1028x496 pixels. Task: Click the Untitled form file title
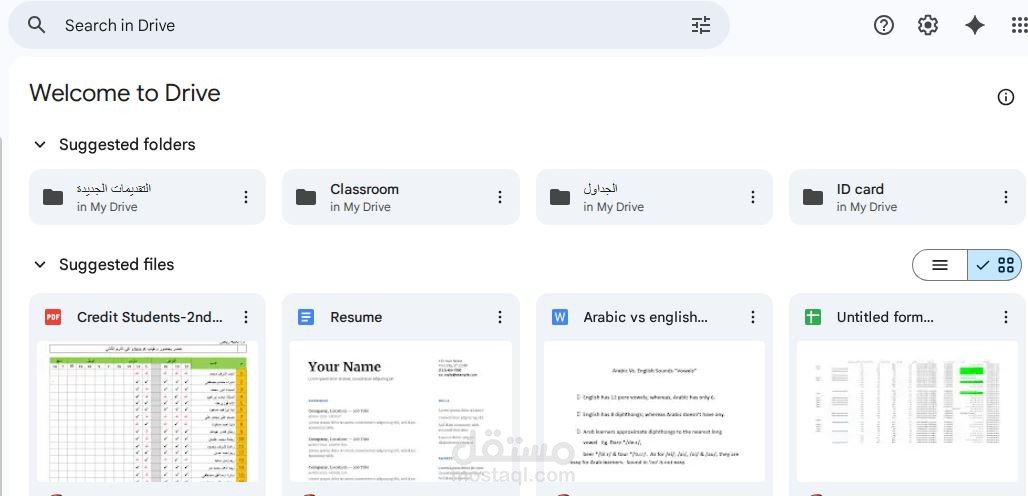pos(885,317)
